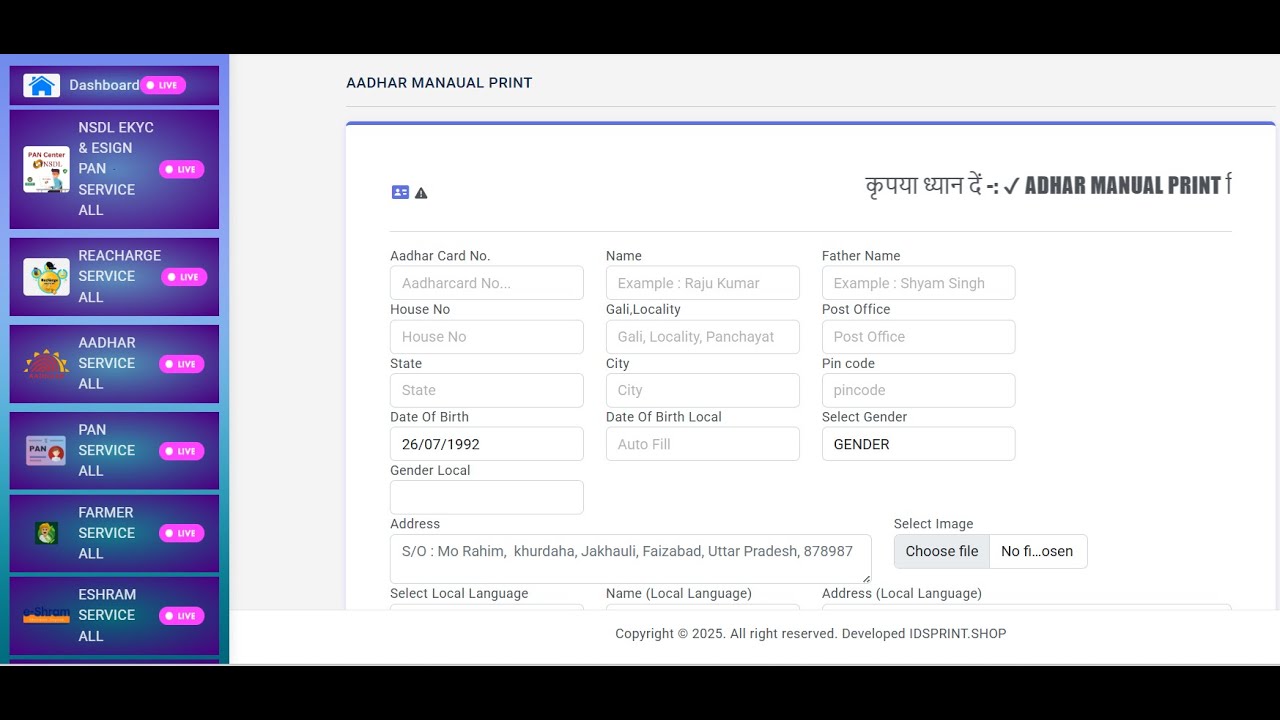Click the Aadhar Card No. input field
Image resolution: width=1280 pixels, height=720 pixels.
[x=487, y=283]
